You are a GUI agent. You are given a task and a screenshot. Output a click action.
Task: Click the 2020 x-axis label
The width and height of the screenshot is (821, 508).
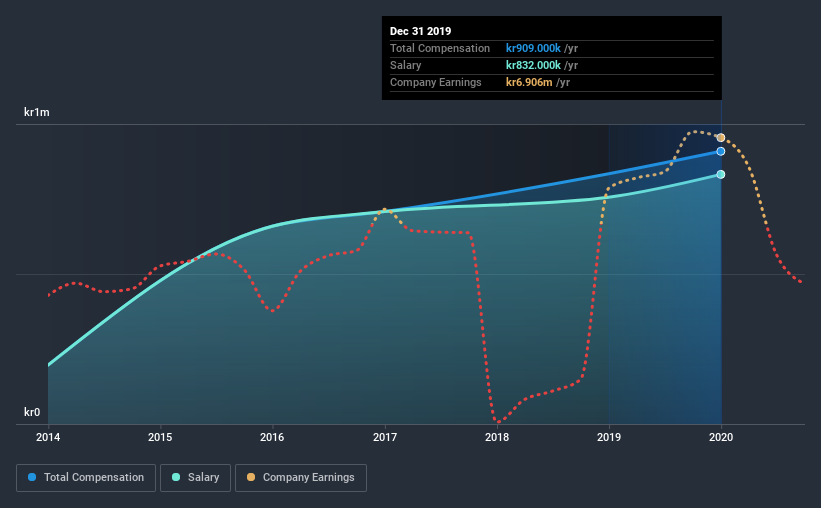pos(720,437)
